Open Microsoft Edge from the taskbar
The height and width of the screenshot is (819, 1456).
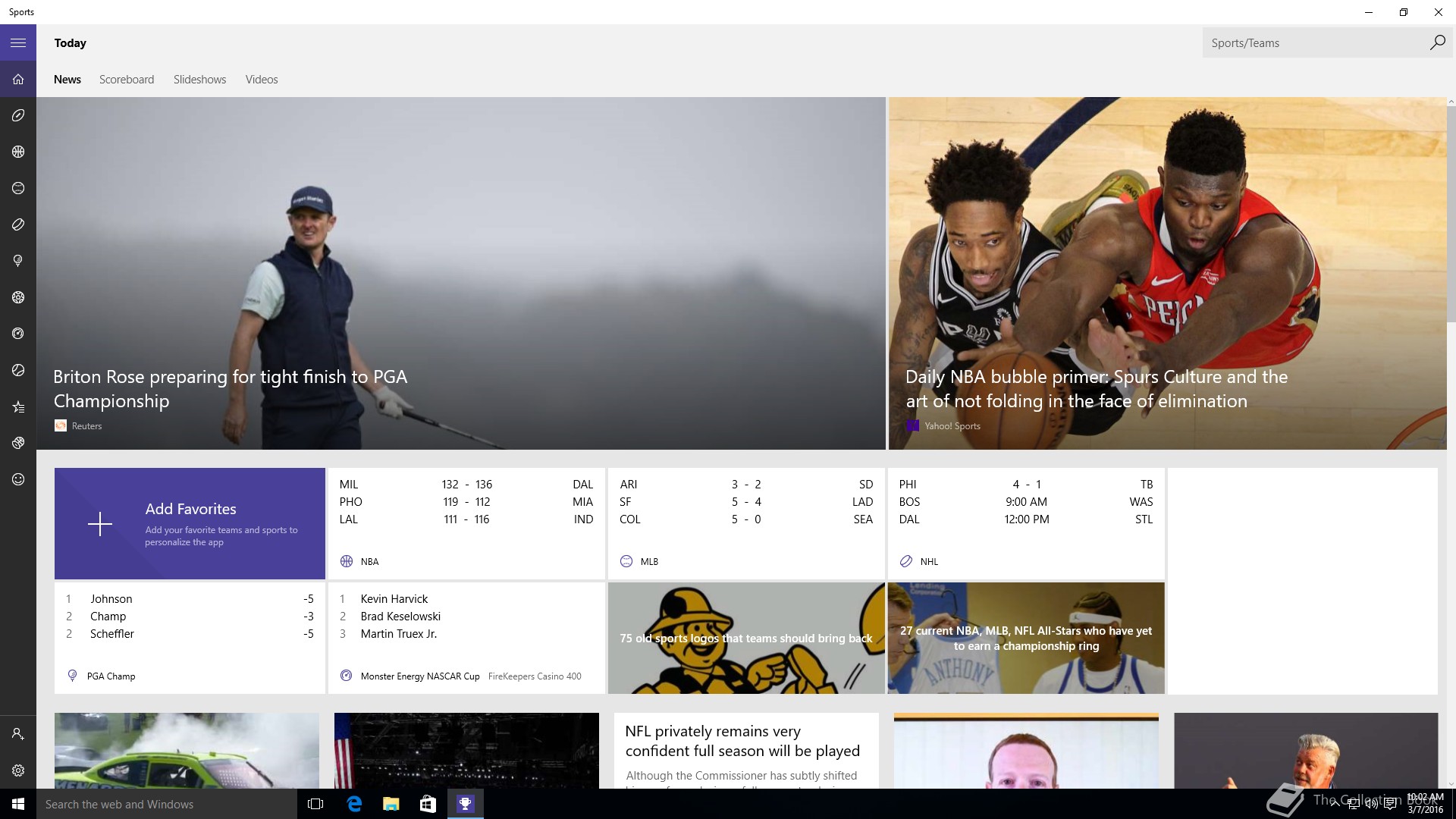(354, 804)
